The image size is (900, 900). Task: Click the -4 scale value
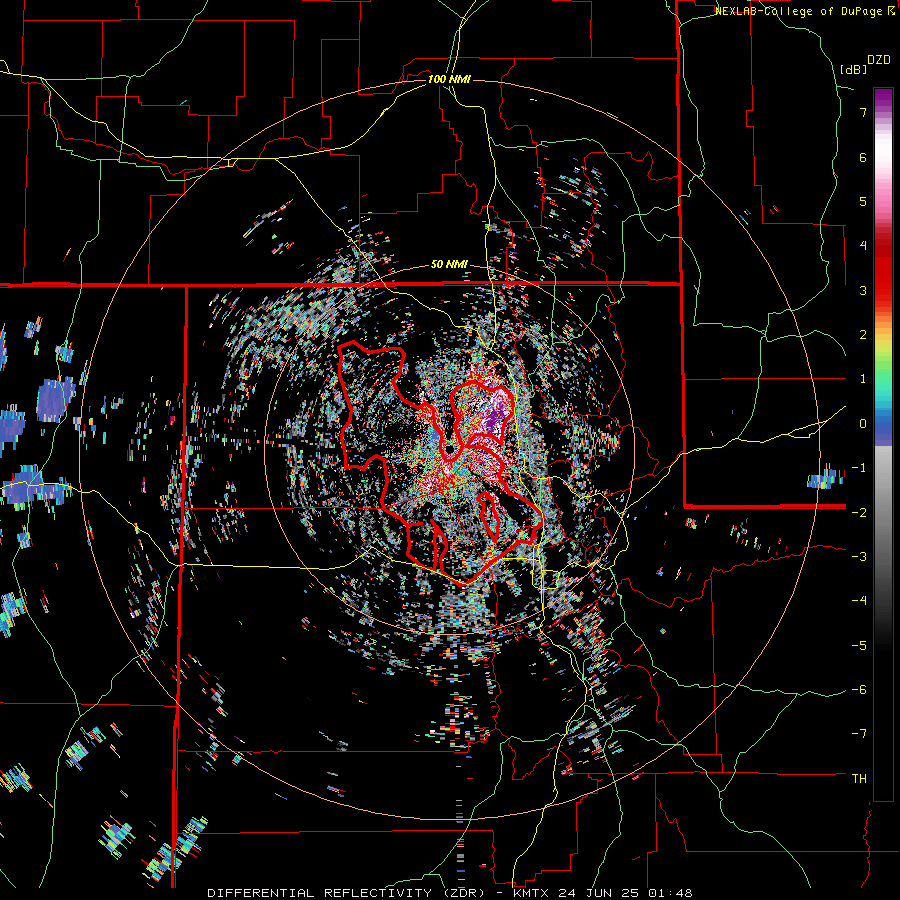tap(859, 600)
